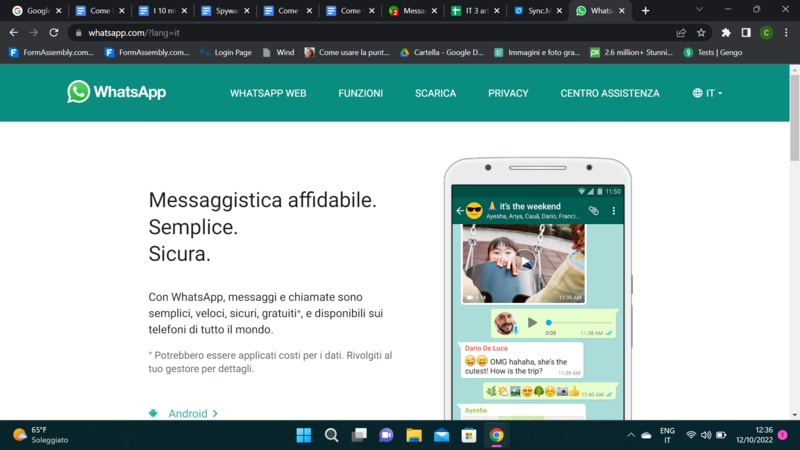
Task: Open the PRIVACY menu item
Action: point(508,93)
